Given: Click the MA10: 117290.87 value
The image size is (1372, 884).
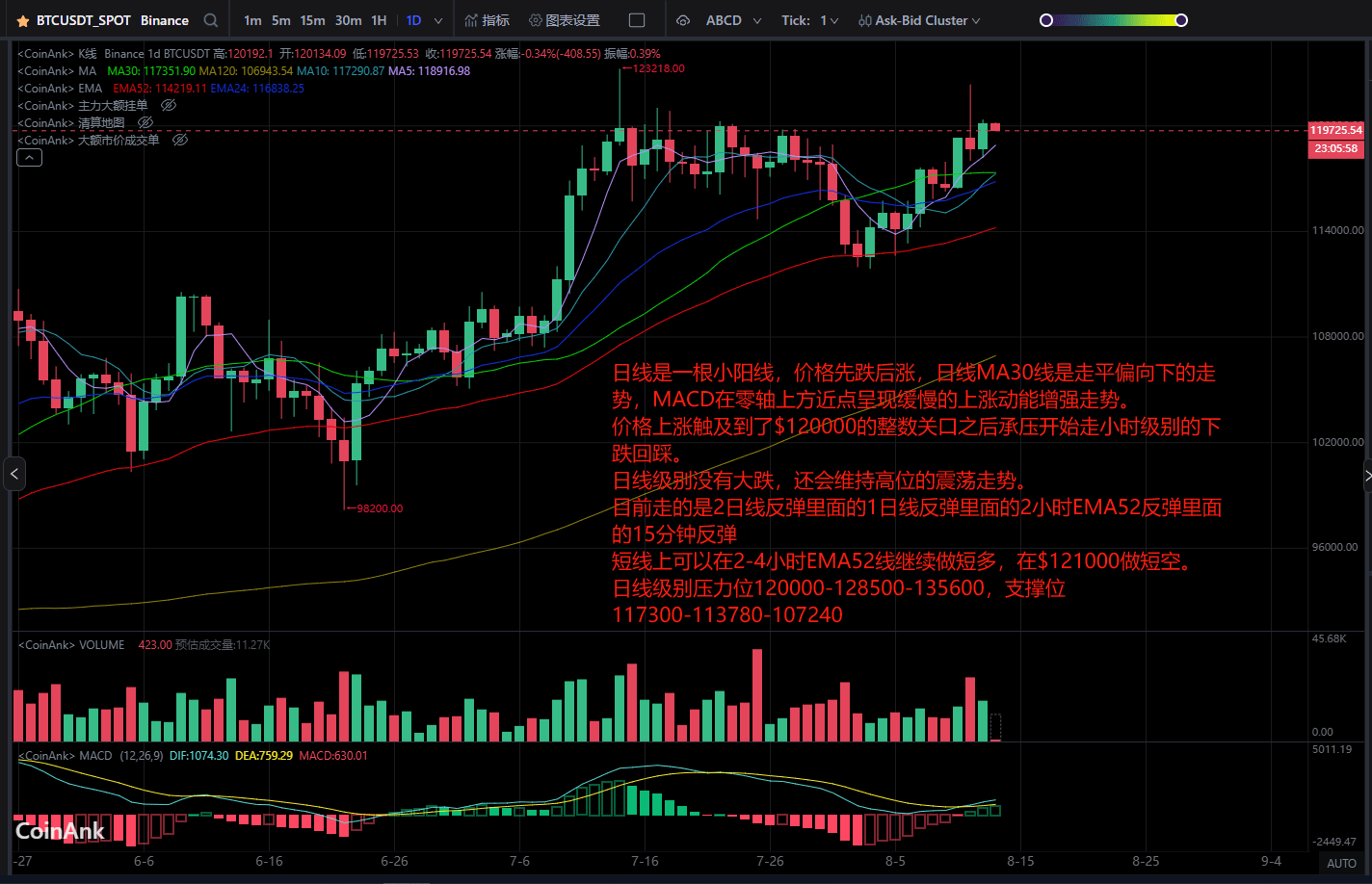Looking at the screenshot, I should 340,70.
